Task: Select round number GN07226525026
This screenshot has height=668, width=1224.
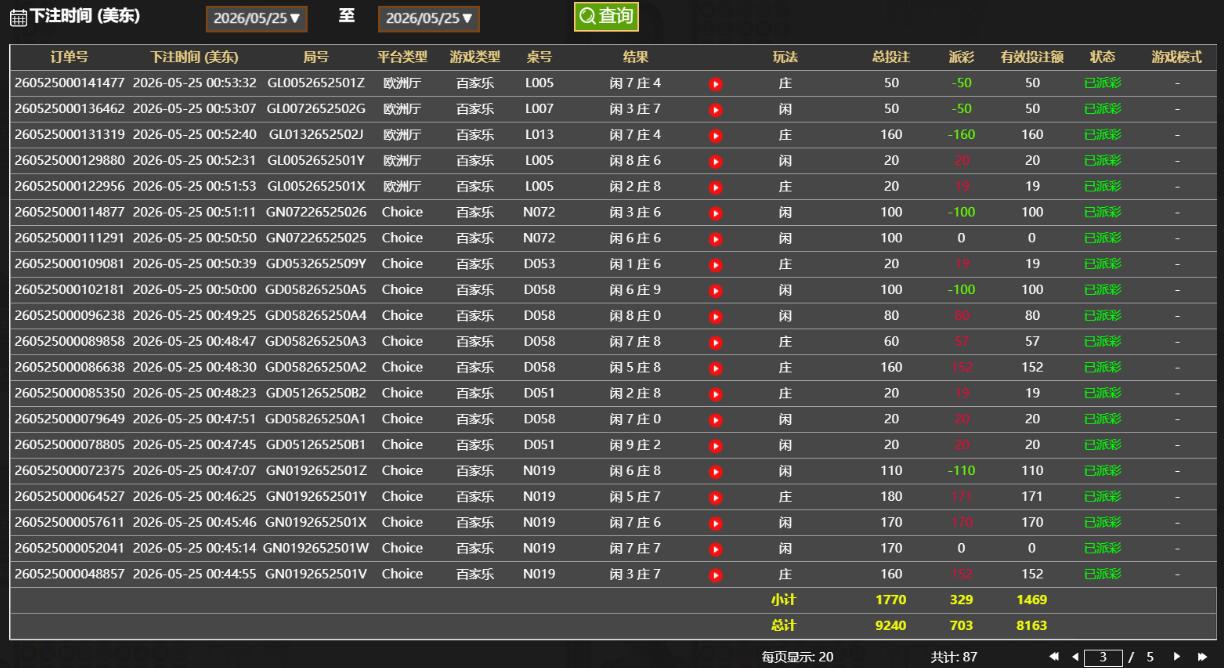Action: pos(316,212)
